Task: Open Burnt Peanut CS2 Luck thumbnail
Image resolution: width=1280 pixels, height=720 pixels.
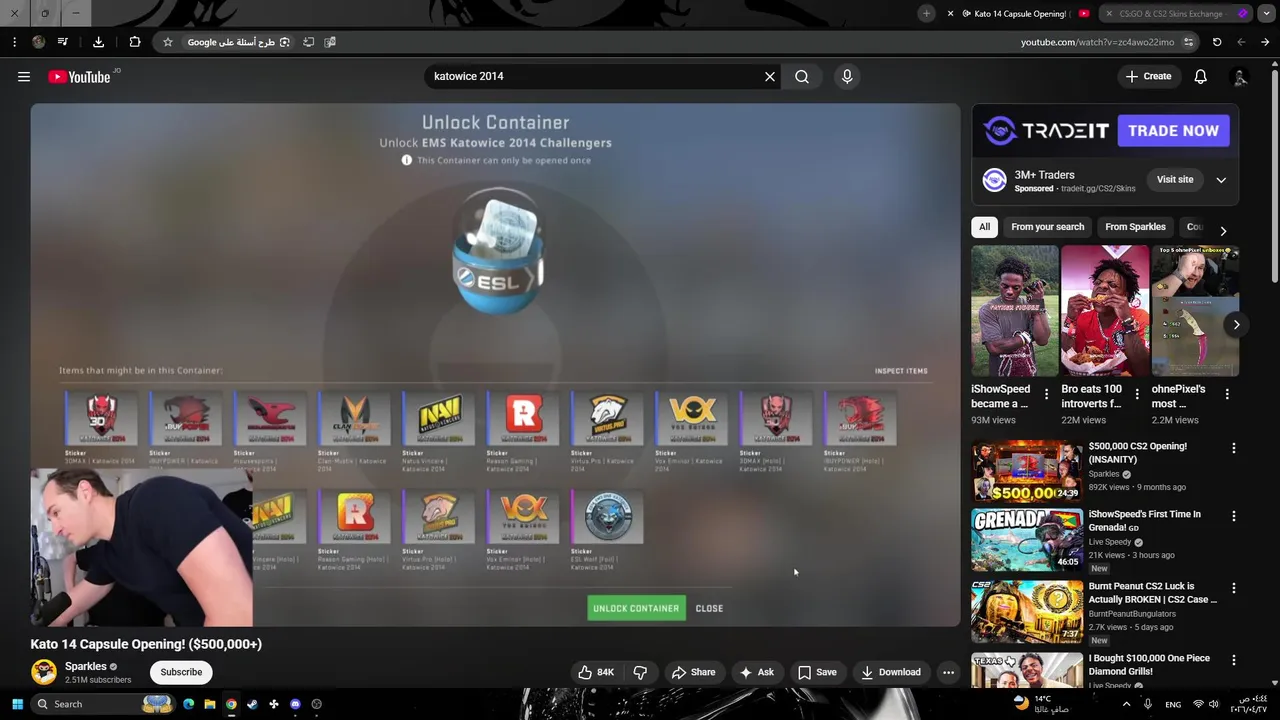Action: point(1026,611)
